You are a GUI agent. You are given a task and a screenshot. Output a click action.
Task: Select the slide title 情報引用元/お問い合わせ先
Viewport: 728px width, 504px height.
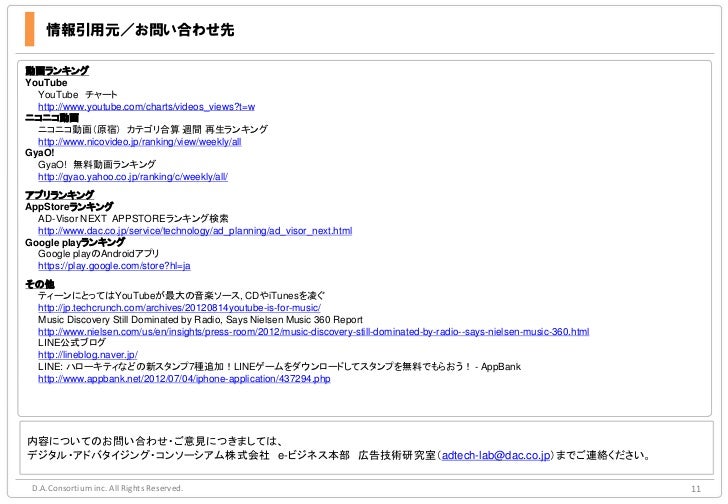coord(140,30)
